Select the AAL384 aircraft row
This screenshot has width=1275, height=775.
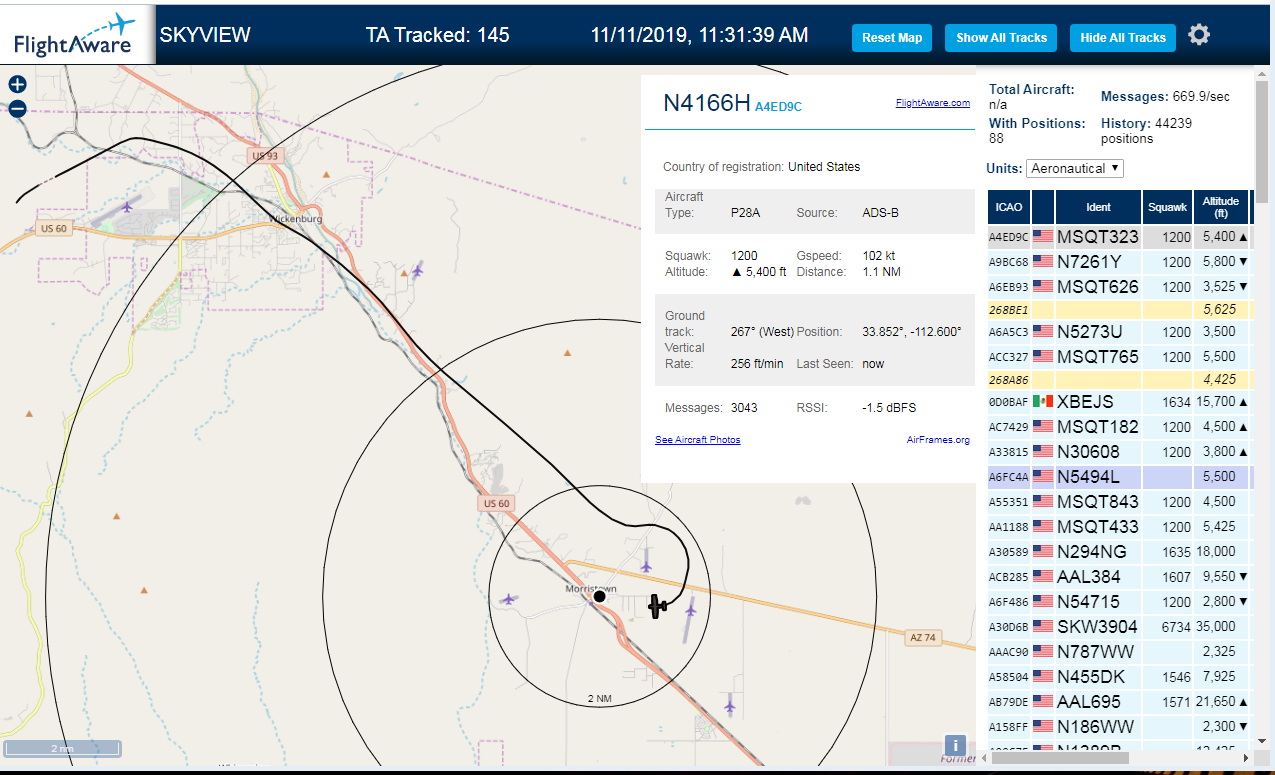coord(1119,577)
